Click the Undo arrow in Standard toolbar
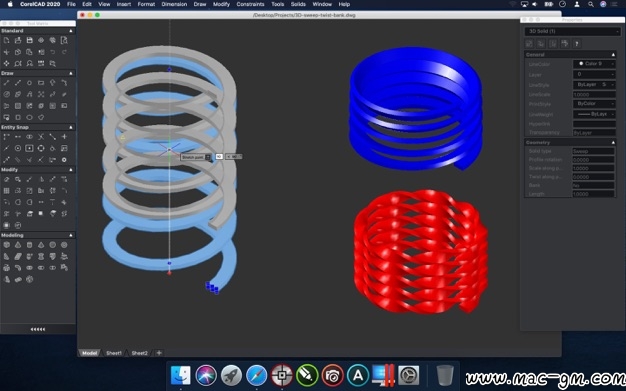The width and height of the screenshot is (626, 391). click(x=53, y=52)
